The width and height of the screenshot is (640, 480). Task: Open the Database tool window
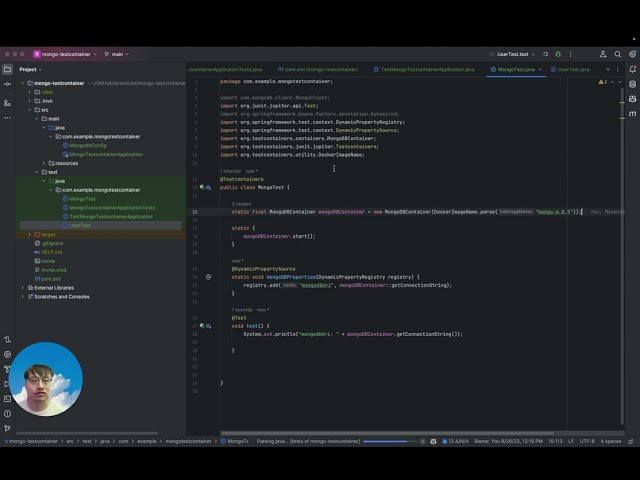pos(633,84)
